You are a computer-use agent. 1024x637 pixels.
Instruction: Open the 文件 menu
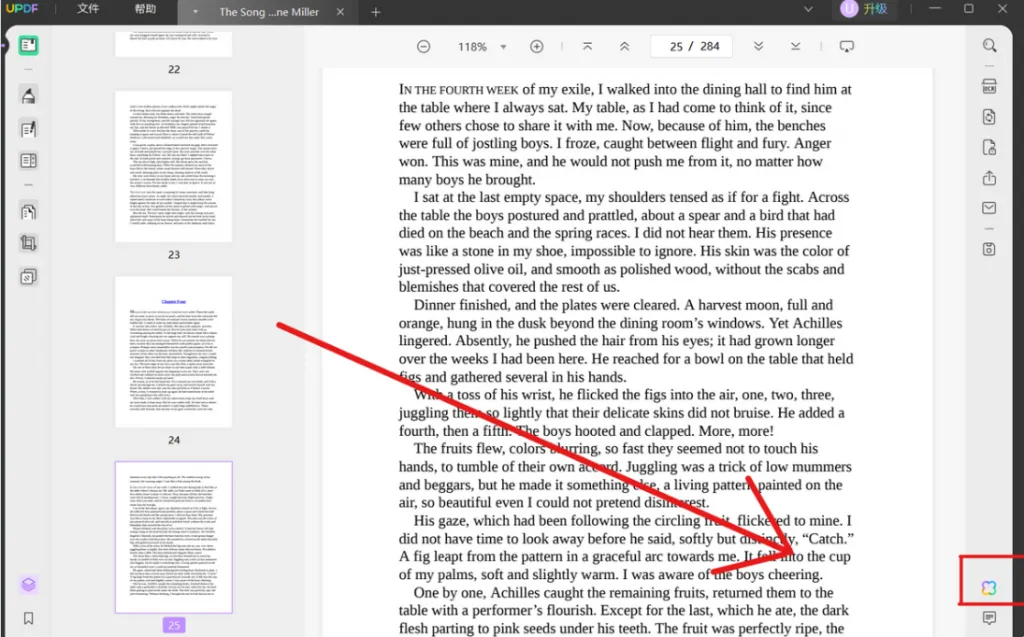click(x=88, y=9)
